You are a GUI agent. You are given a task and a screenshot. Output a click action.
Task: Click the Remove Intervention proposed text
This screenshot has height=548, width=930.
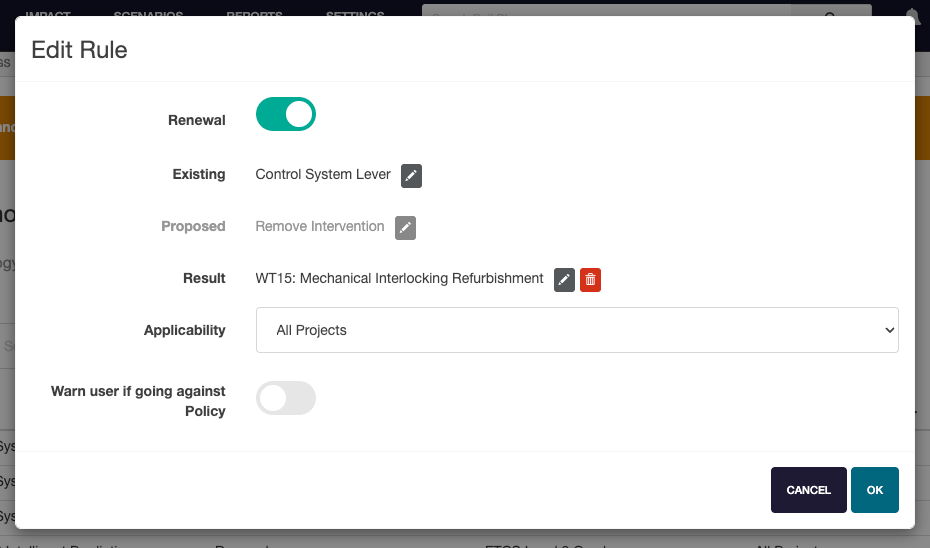pyautogui.click(x=320, y=226)
